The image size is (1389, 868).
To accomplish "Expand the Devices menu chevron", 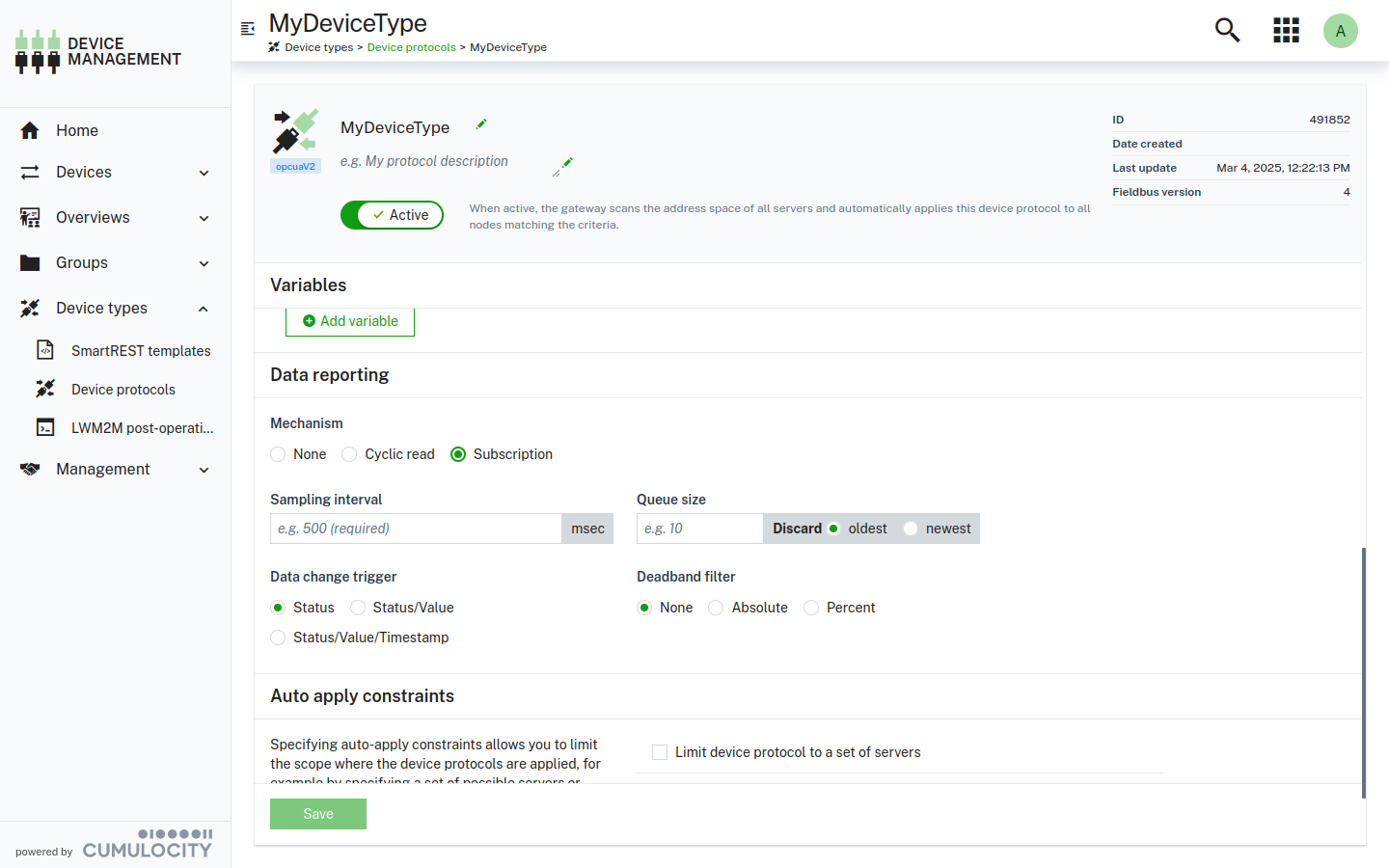I will pos(204,173).
